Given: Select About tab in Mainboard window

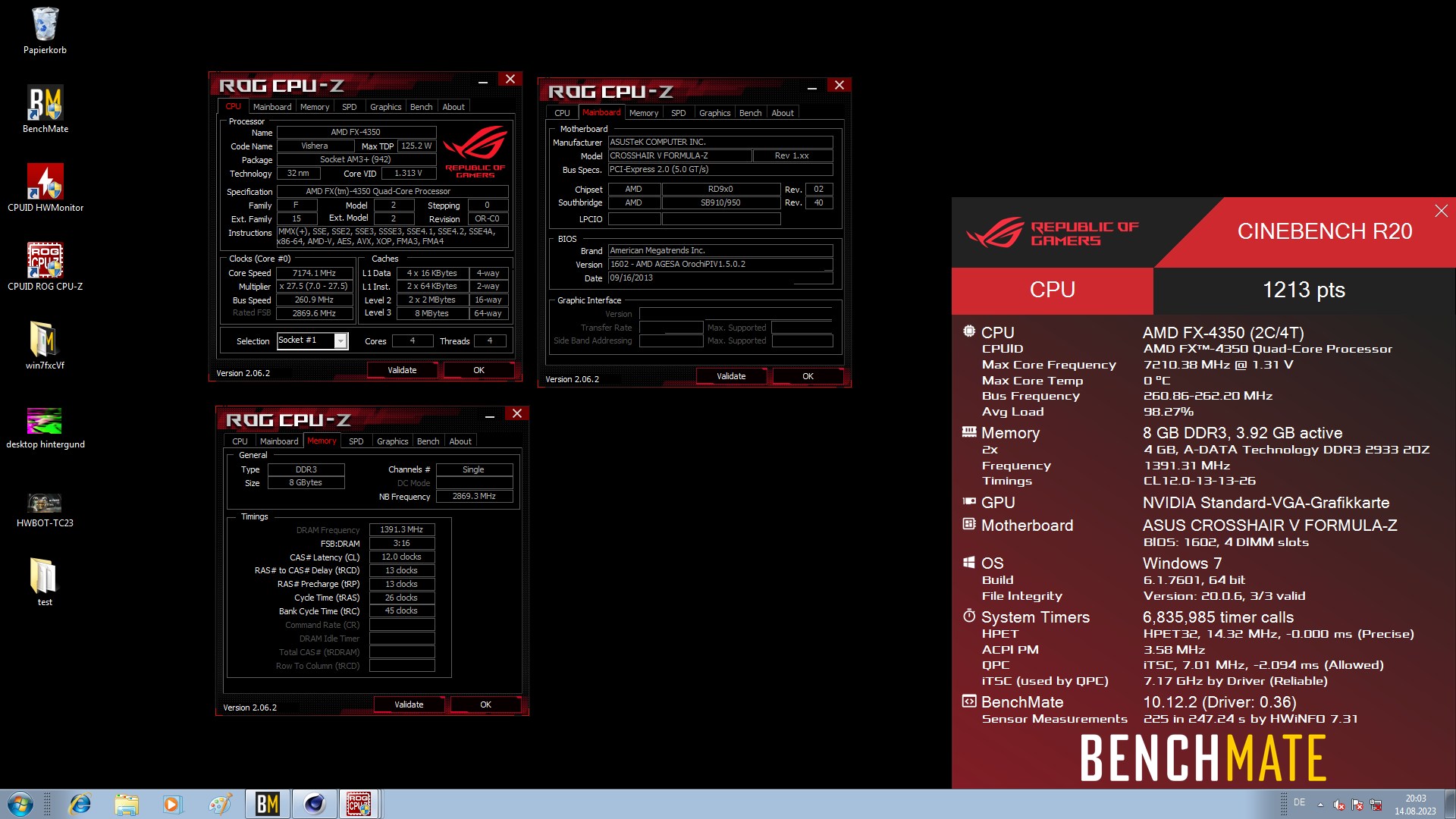Looking at the screenshot, I should 783,113.
